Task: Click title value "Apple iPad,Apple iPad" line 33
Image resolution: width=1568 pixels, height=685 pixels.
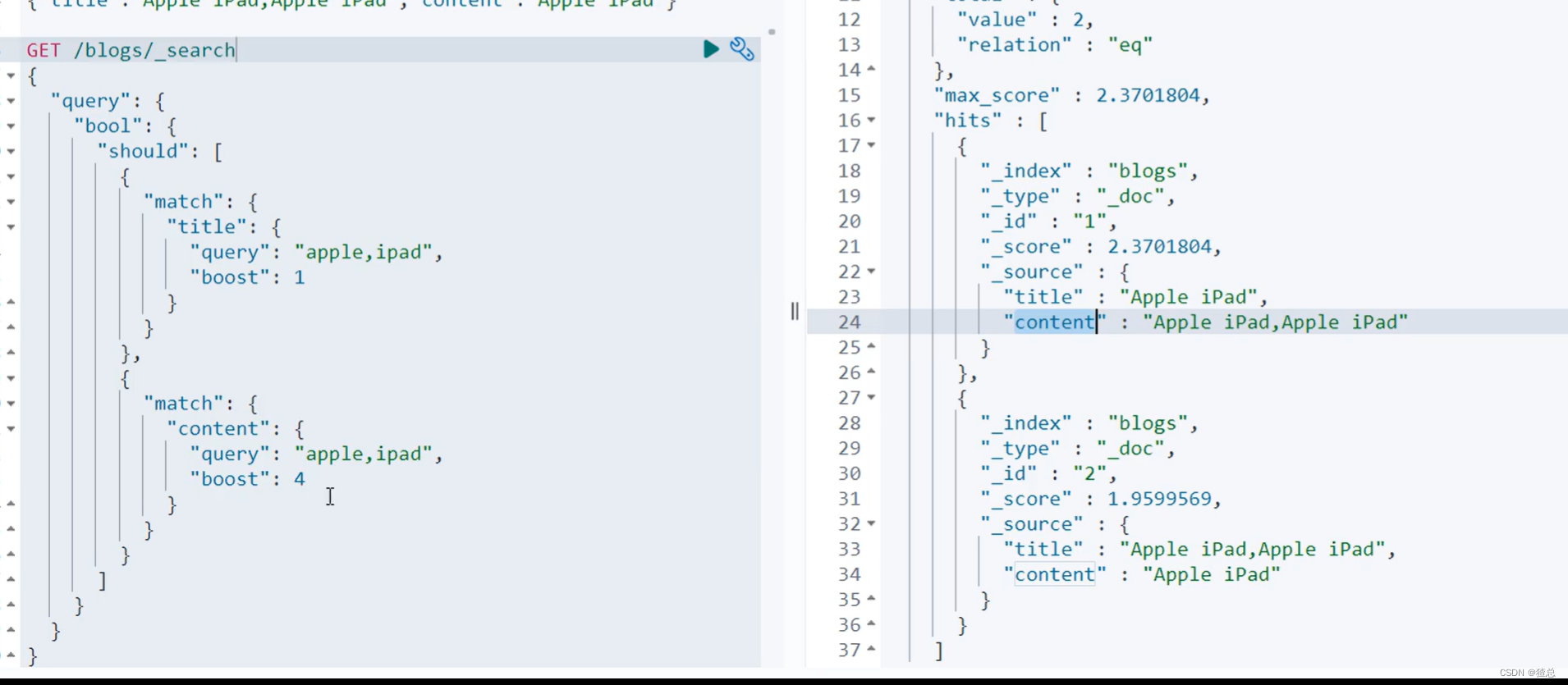Action: (x=1252, y=549)
